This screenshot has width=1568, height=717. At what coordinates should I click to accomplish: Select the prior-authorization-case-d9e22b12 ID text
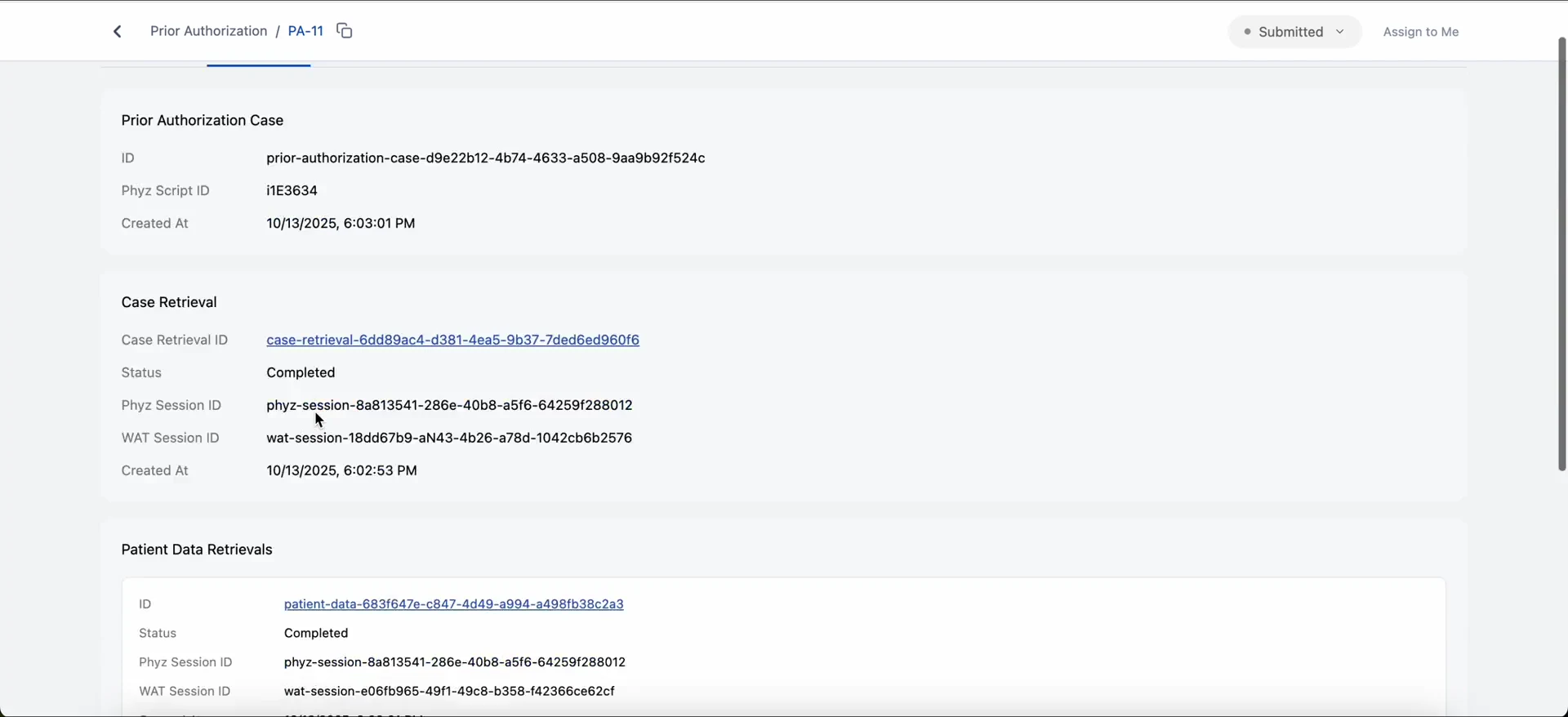coord(486,158)
